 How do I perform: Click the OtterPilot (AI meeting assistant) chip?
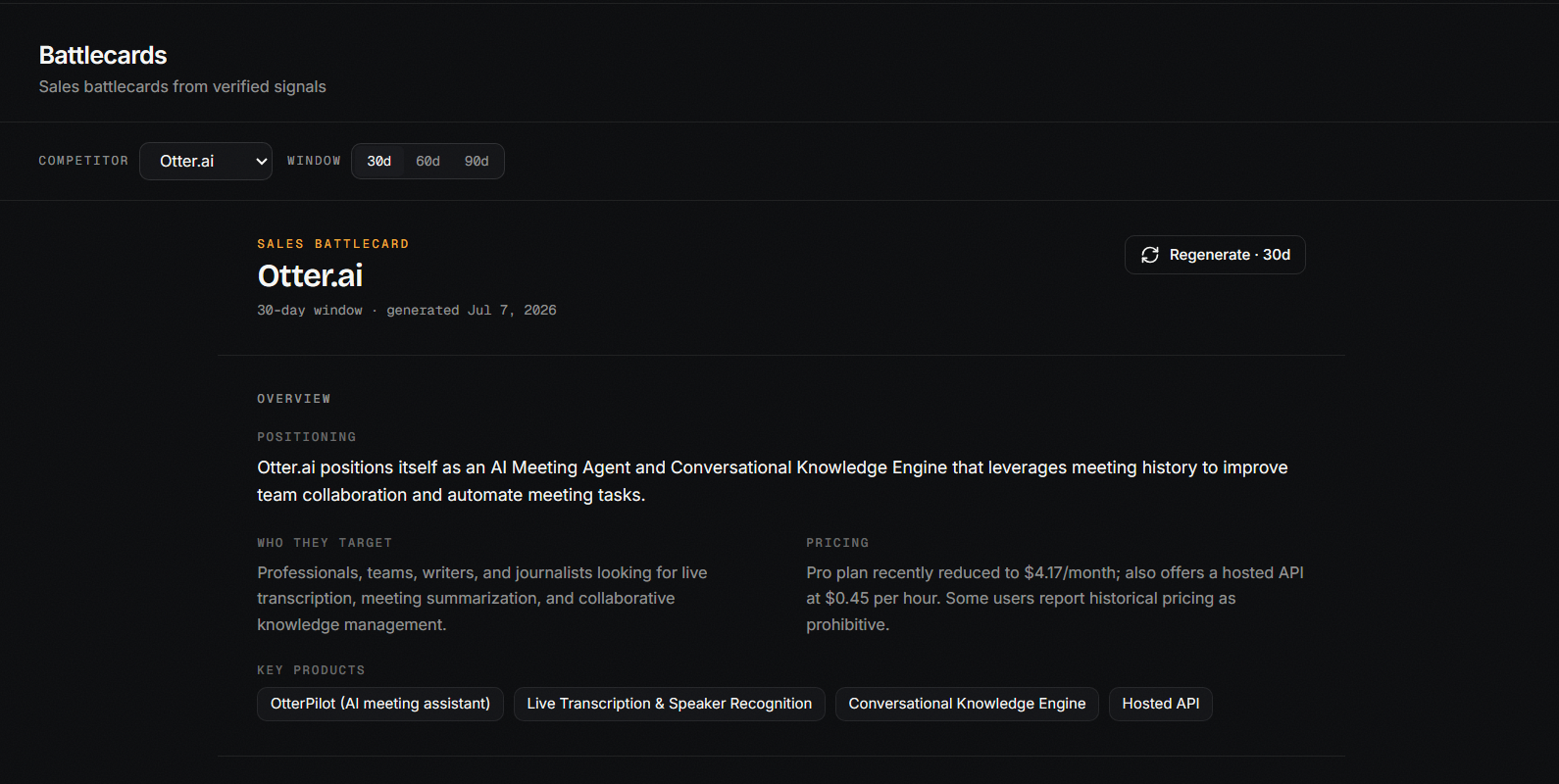[x=380, y=704]
